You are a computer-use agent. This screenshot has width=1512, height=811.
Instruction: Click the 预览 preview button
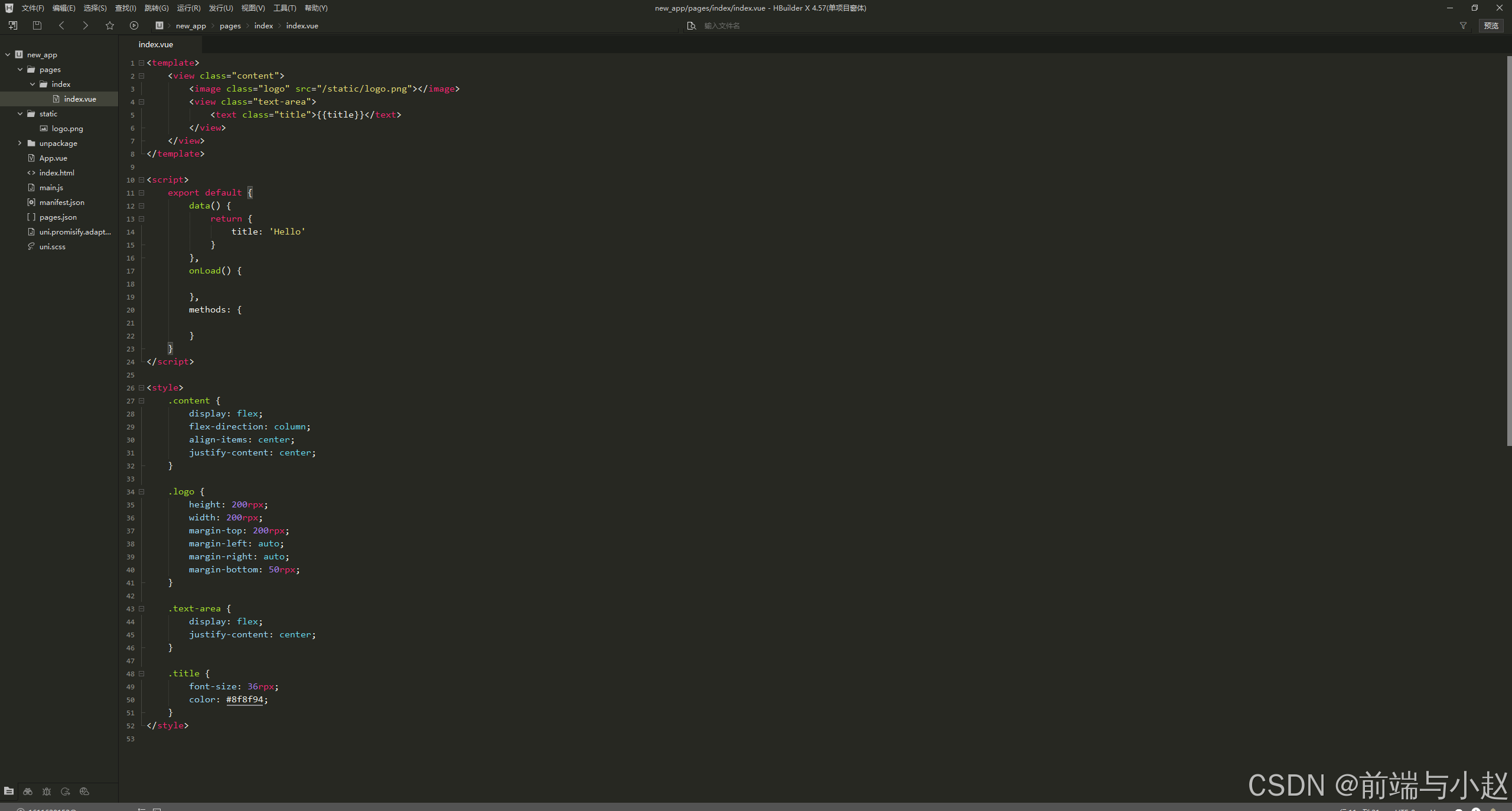coord(1491,25)
